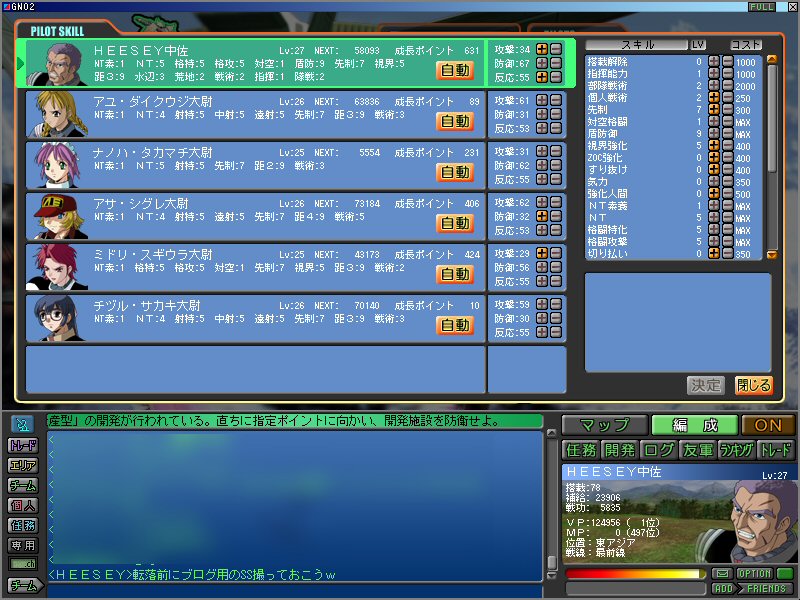This screenshot has height=600, width=800.
Task: Click the red-yellow gauge bar
Action: (x=633, y=574)
